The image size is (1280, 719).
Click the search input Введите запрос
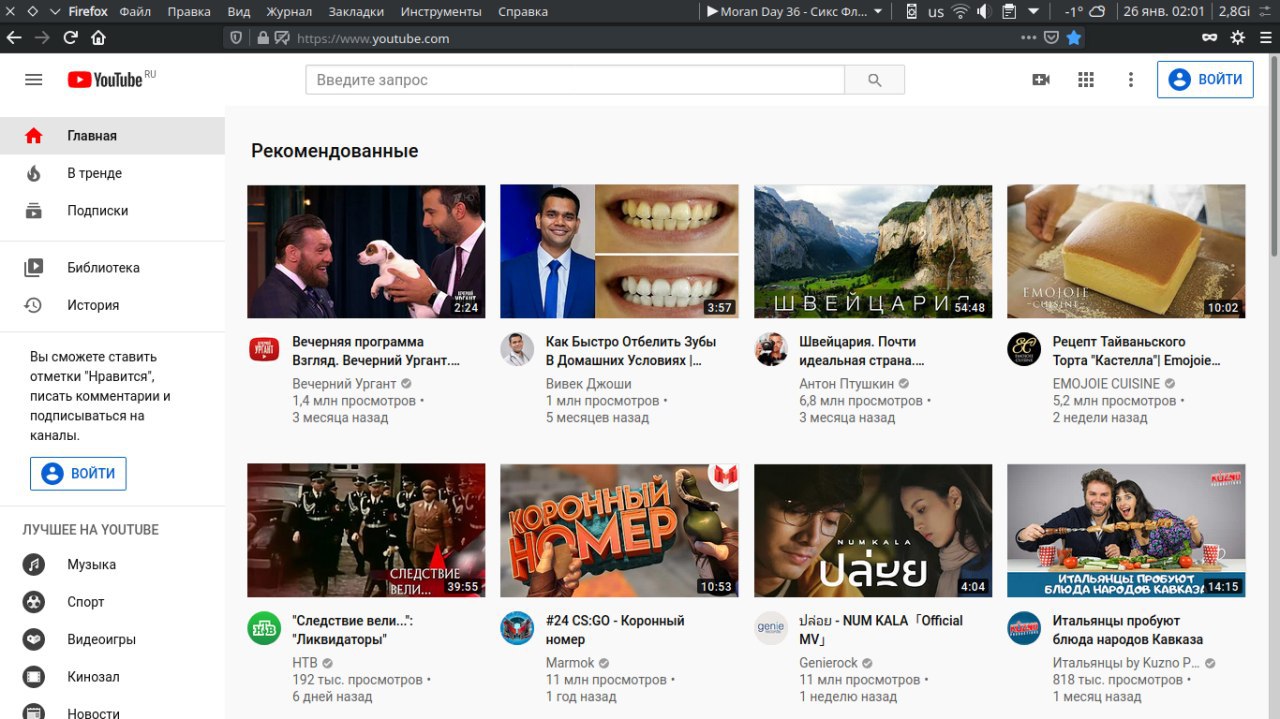click(575, 80)
